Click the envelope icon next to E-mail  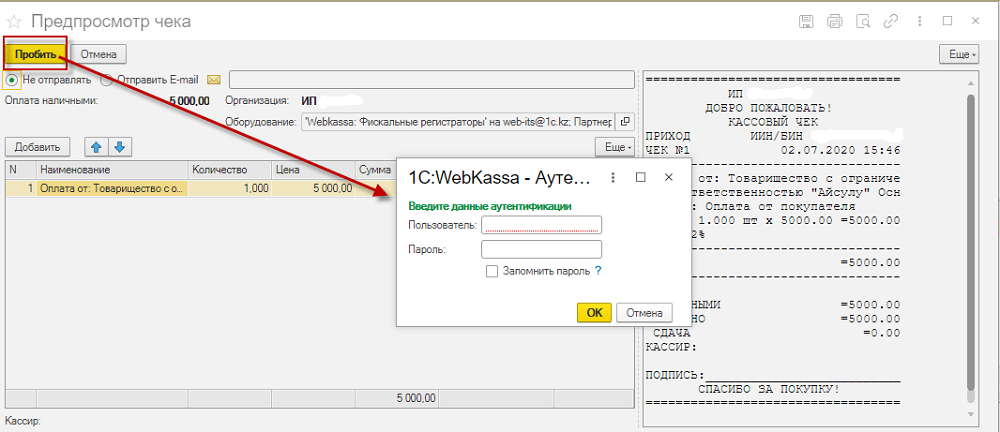coord(214,80)
